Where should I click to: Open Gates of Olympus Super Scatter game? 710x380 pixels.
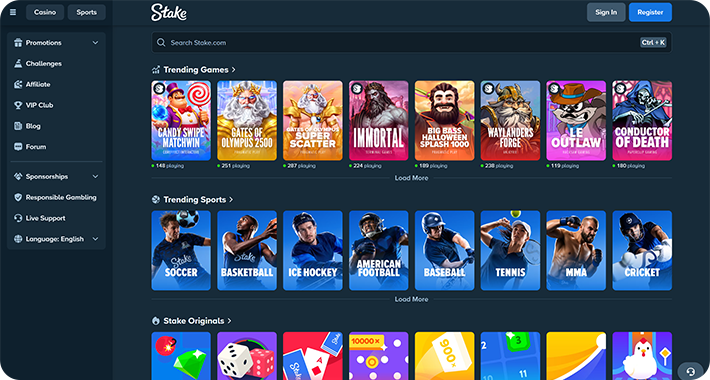(313, 120)
